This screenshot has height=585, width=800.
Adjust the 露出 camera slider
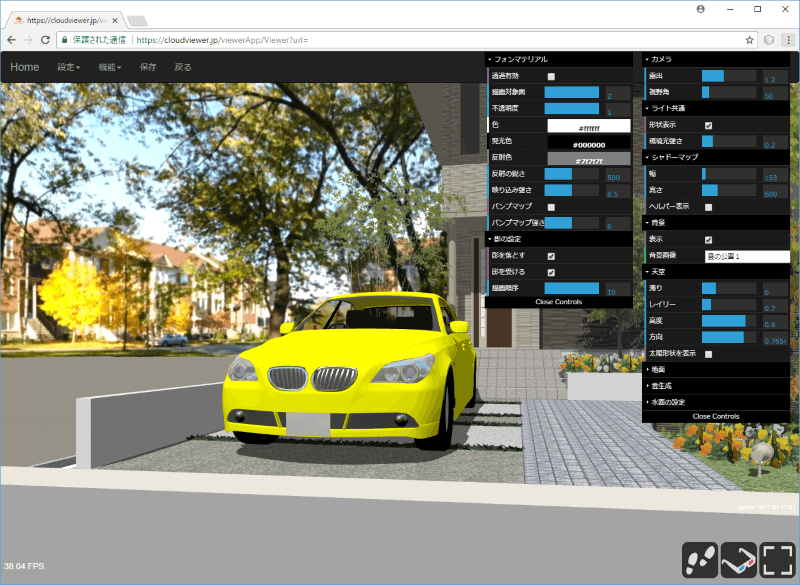pos(729,75)
